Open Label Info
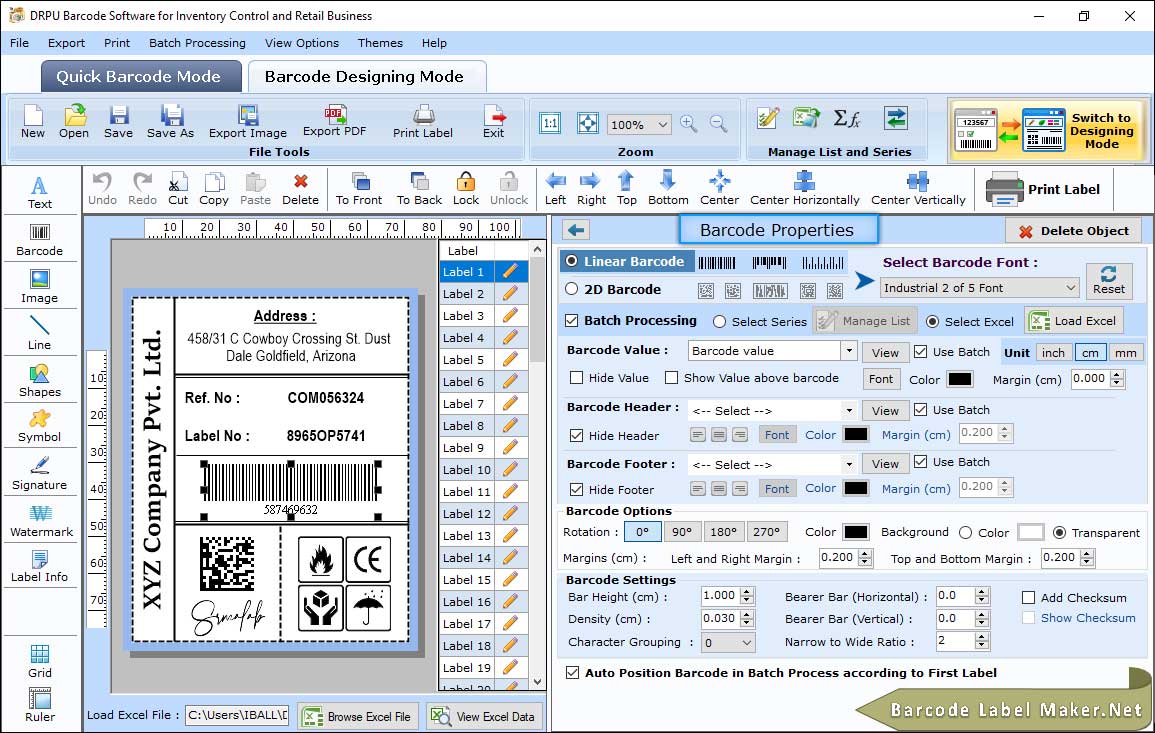Image resolution: width=1155 pixels, height=733 pixels. pos(39,566)
